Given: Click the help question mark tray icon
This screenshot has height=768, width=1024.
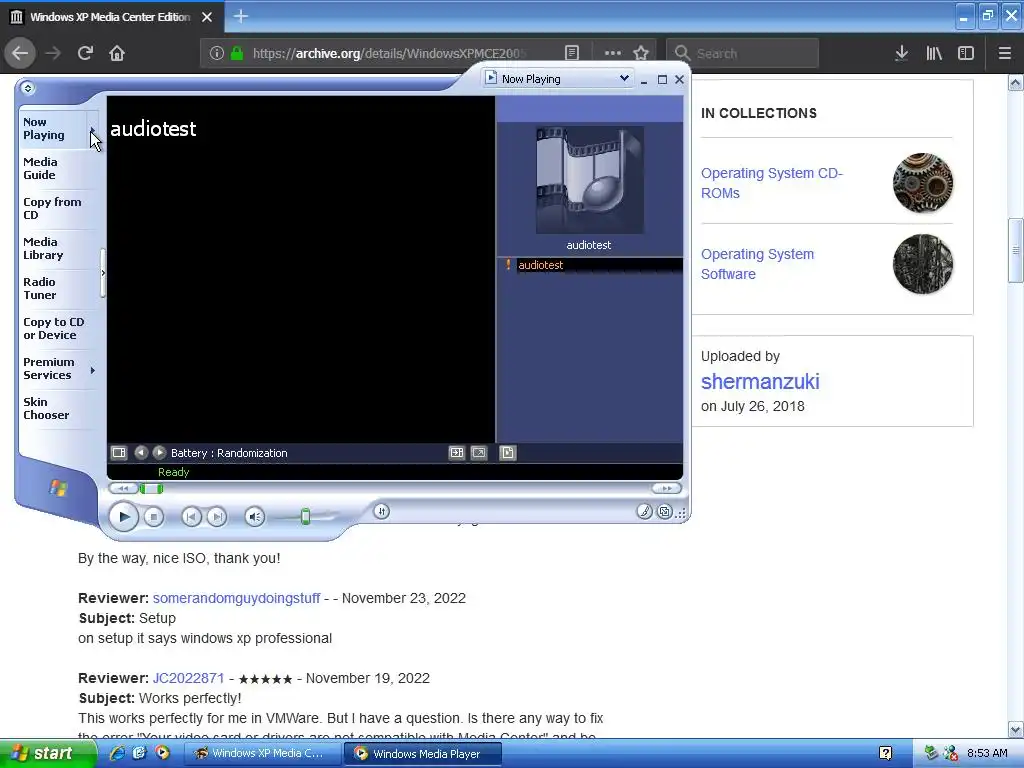Looking at the screenshot, I should pyautogui.click(x=886, y=753).
